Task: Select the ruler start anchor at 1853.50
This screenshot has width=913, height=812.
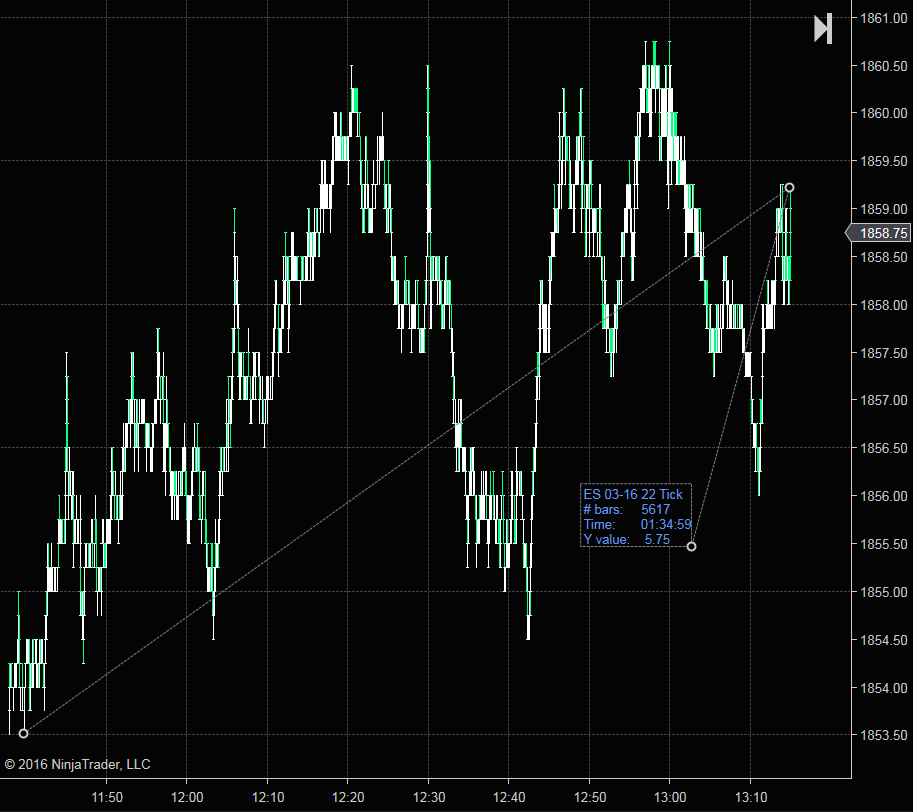Action: 23,733
